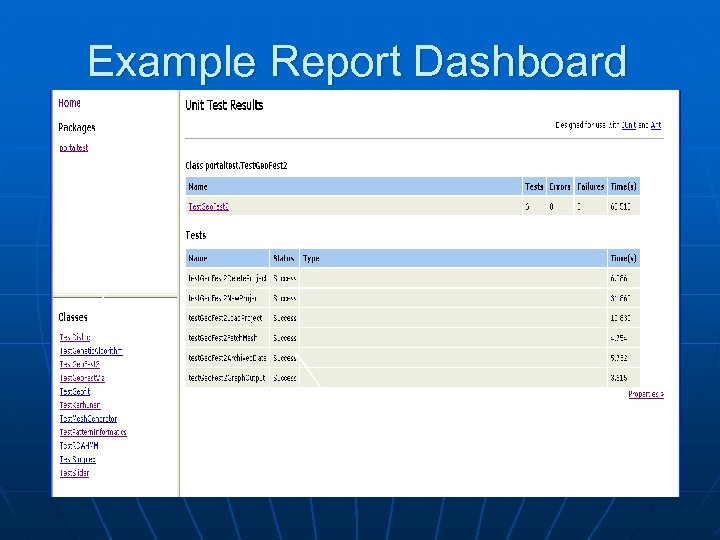Click Success status in the testGeoFest2GraphOutput row

(284, 378)
